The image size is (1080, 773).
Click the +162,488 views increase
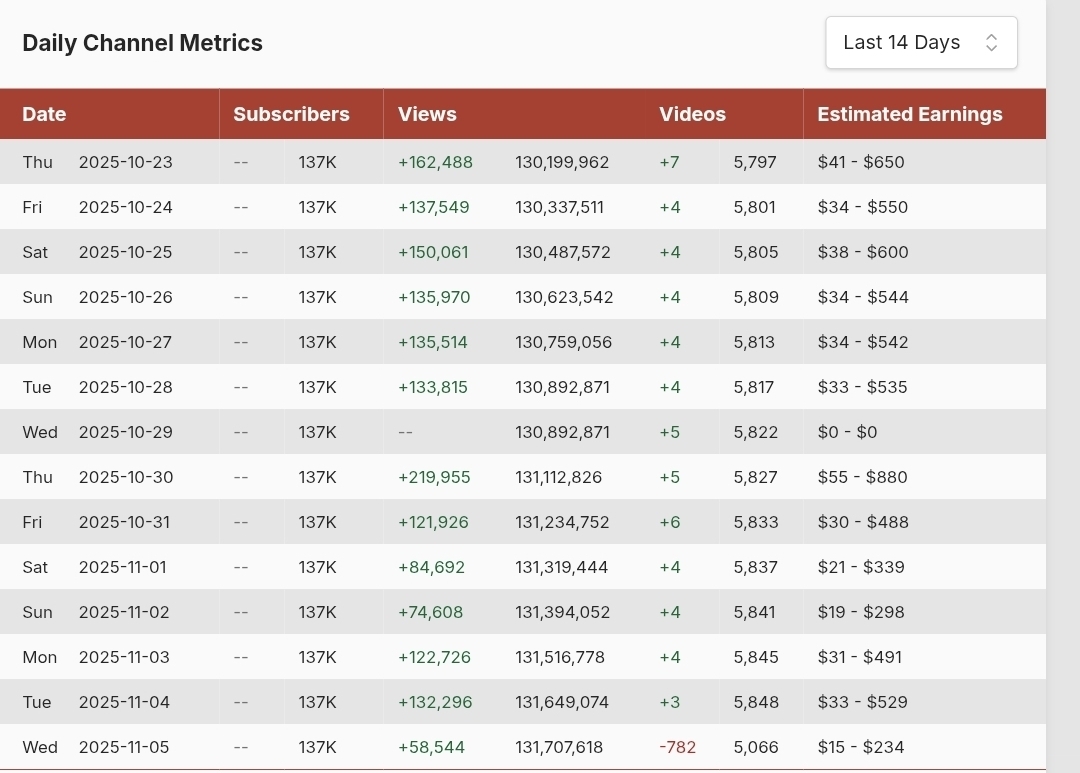[x=435, y=162]
